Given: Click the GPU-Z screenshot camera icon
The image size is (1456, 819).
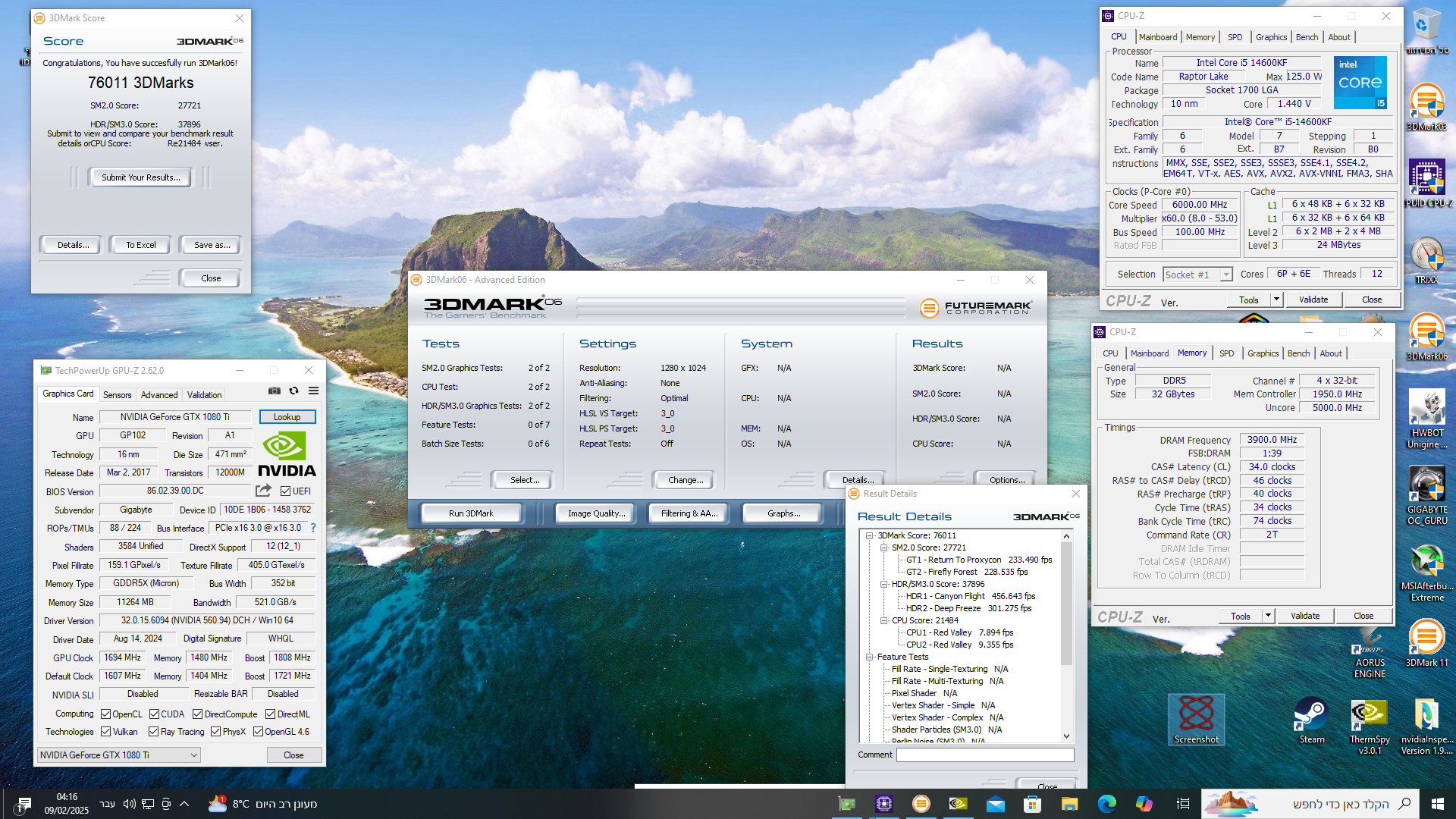Looking at the screenshot, I should (x=275, y=391).
